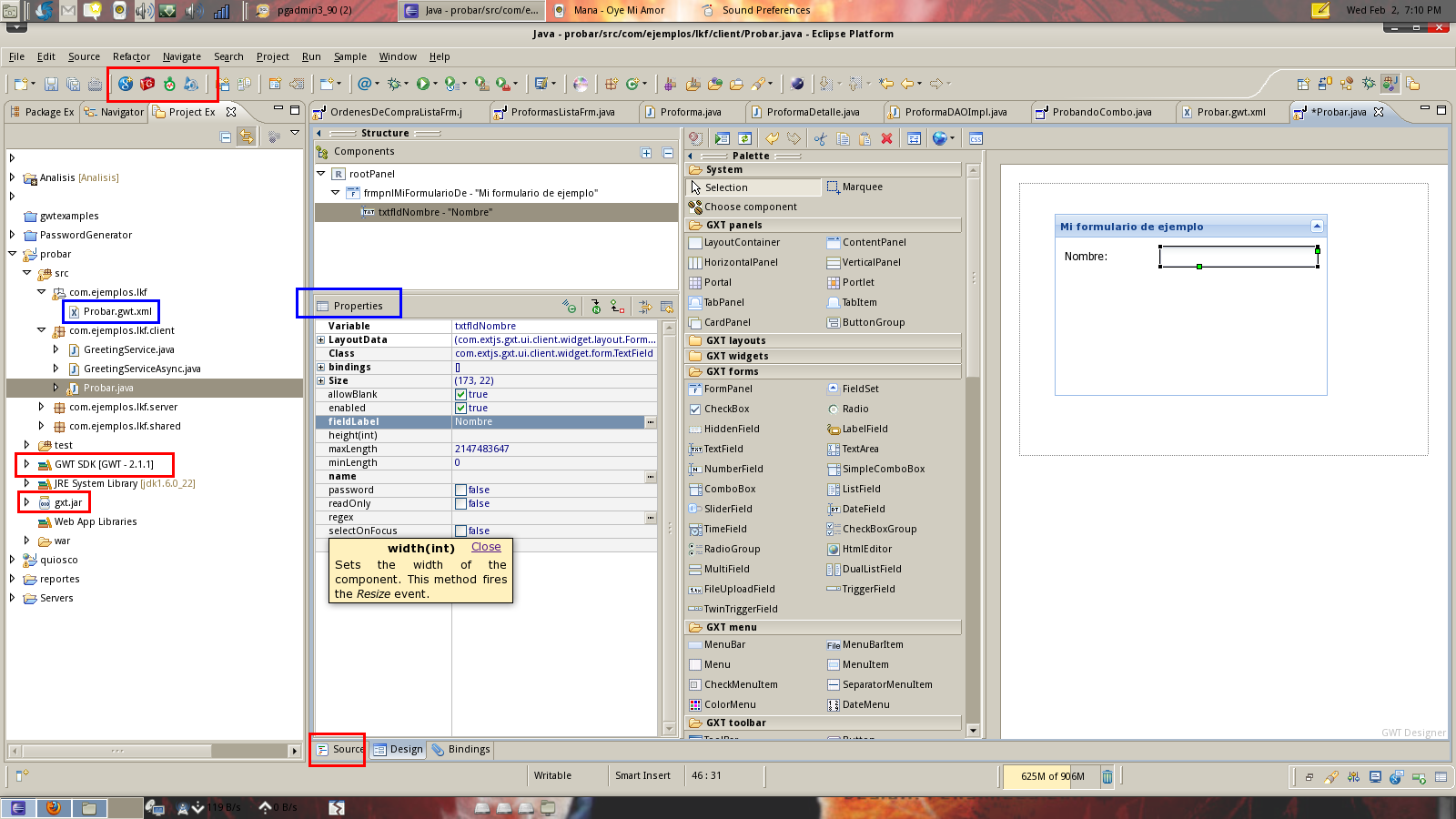Click the fieldLabel ellipsis button
This screenshot has height=819, width=1456.
pos(651,421)
